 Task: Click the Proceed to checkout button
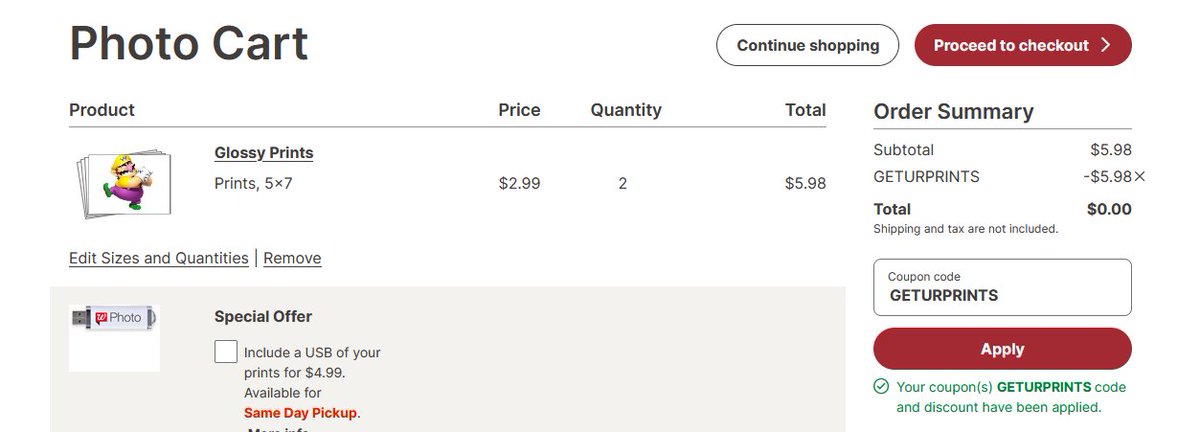pyautogui.click(x=1023, y=45)
